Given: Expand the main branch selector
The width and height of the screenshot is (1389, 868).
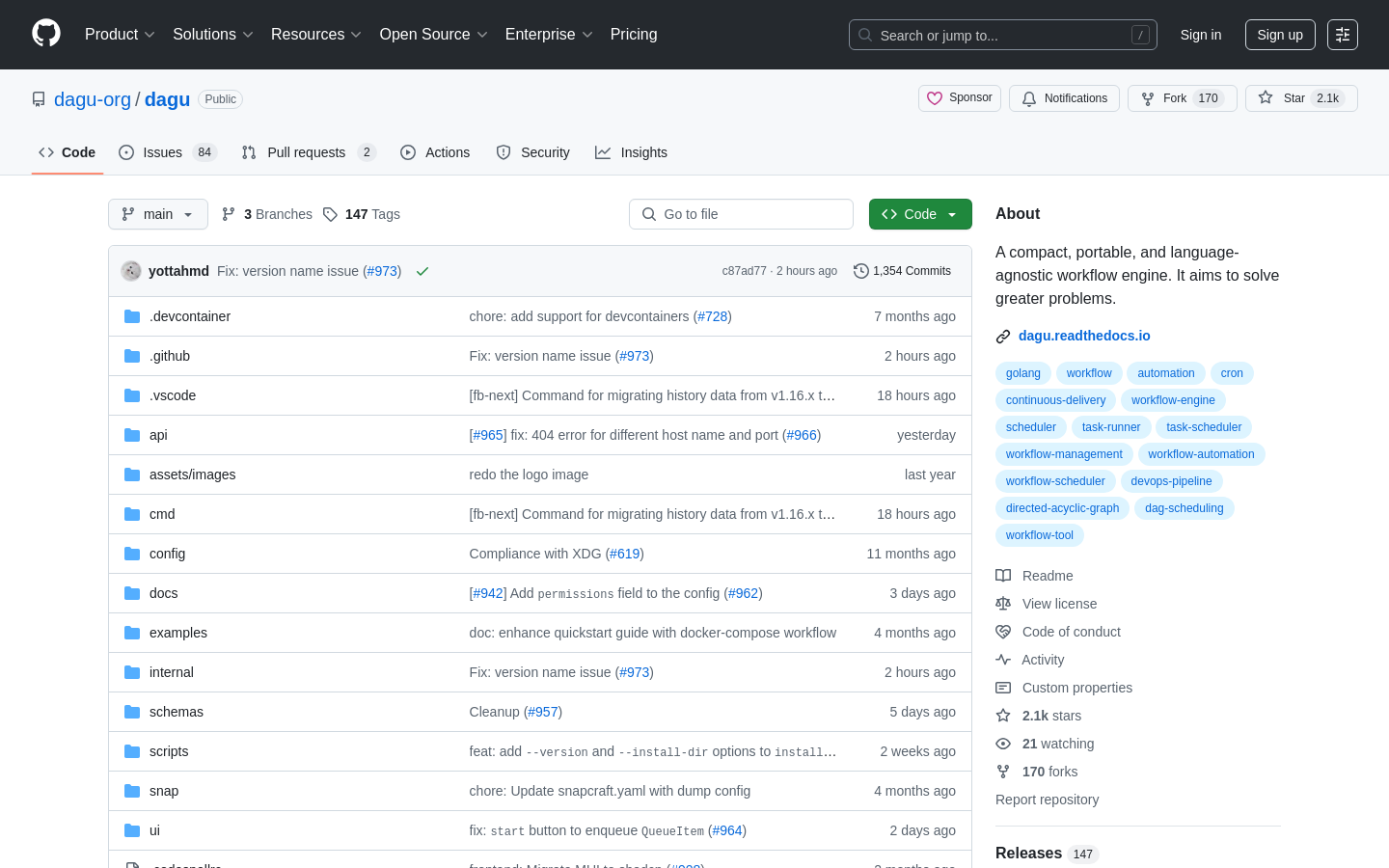Looking at the screenshot, I should (158, 214).
